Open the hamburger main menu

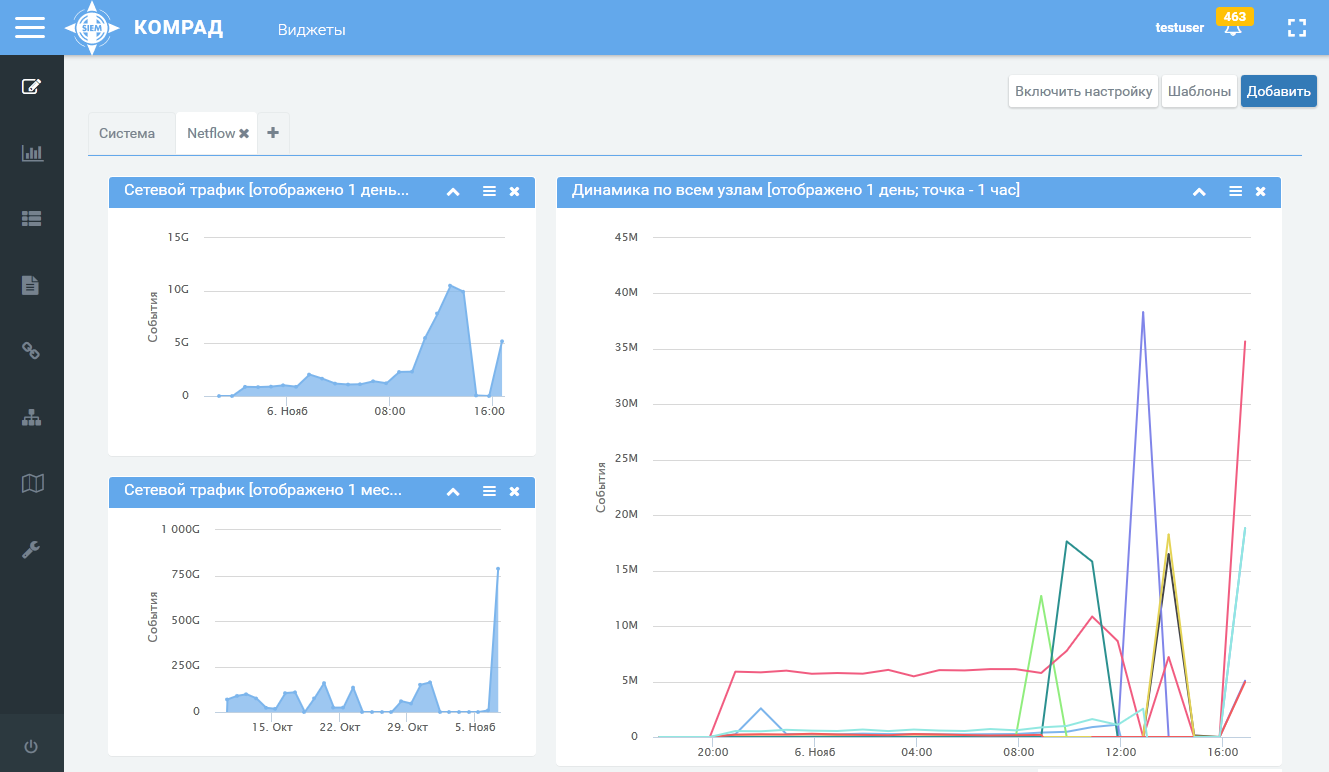pos(30,27)
